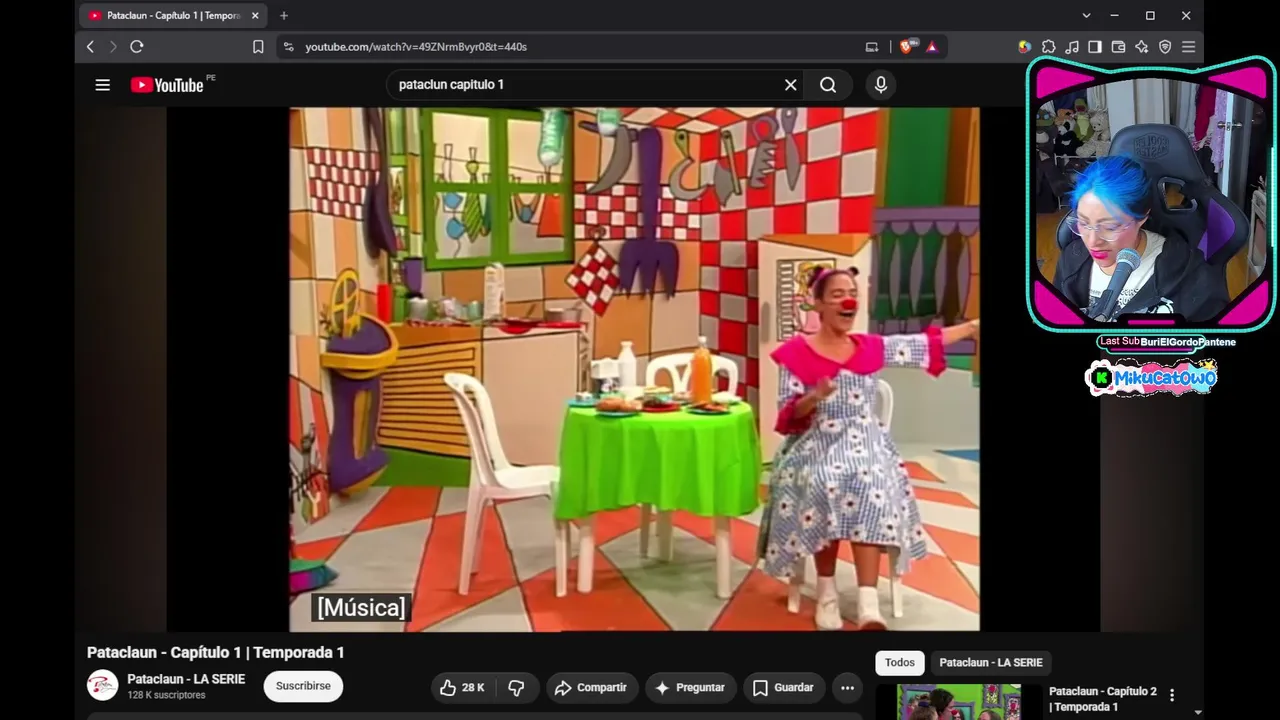Open the Extensions puzzle icon
1280x720 pixels.
[x=1048, y=47]
